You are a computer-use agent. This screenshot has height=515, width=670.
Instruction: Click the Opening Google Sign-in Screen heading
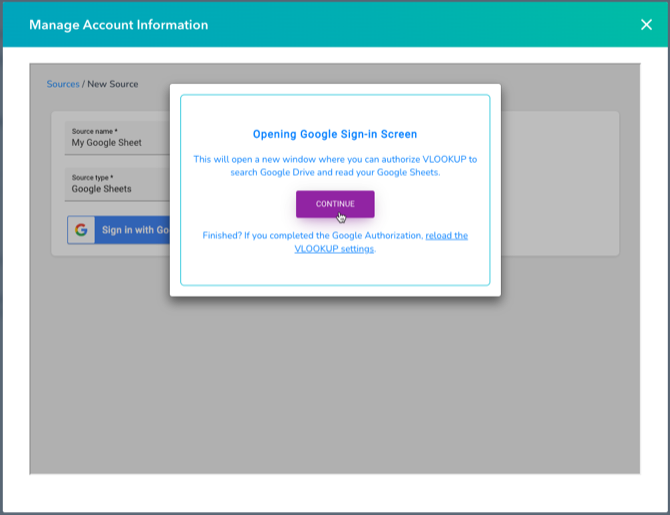pyautogui.click(x=335, y=134)
